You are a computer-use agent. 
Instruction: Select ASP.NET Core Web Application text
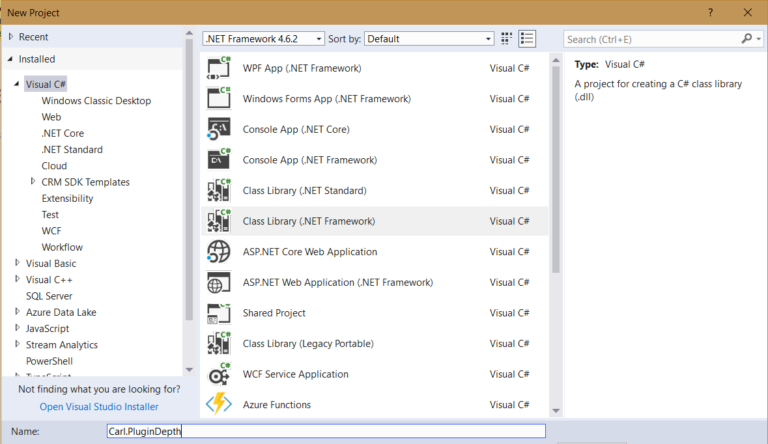(310, 252)
